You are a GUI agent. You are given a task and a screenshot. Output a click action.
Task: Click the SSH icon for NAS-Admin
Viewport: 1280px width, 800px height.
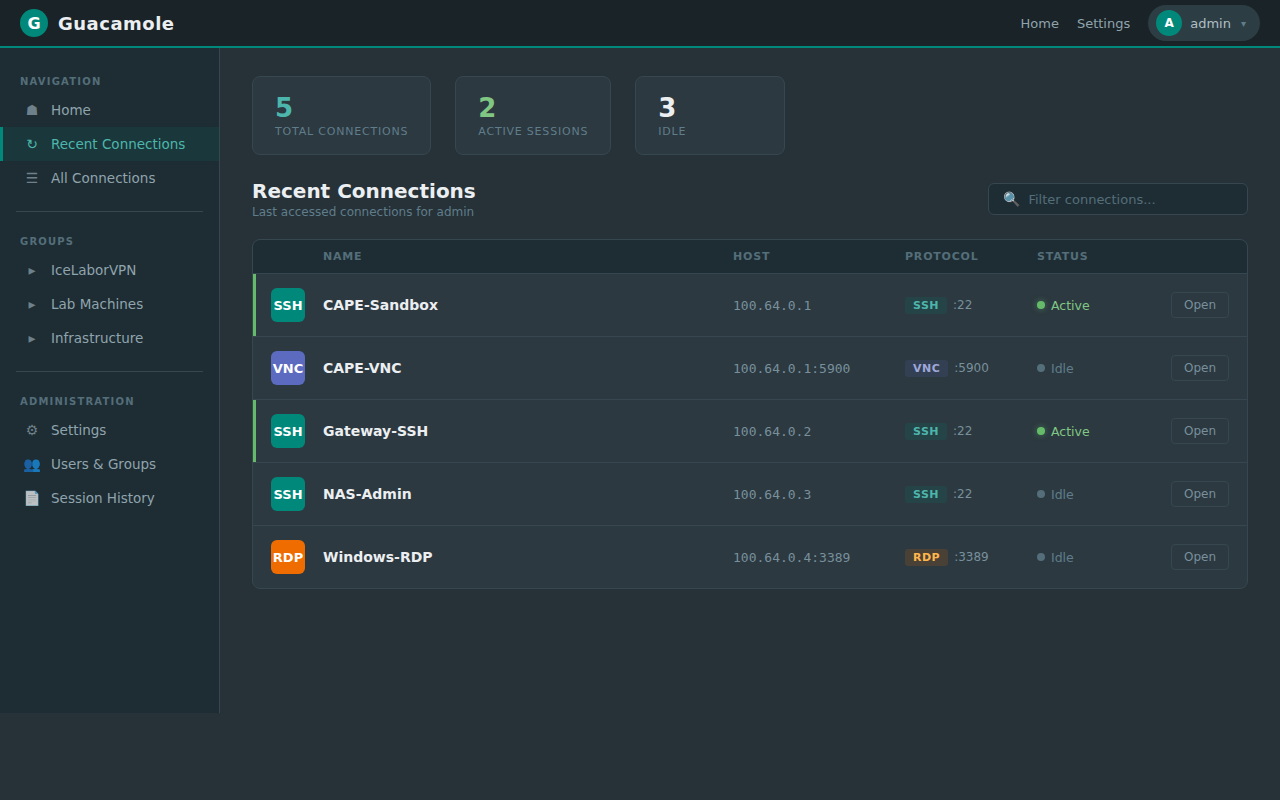point(288,494)
